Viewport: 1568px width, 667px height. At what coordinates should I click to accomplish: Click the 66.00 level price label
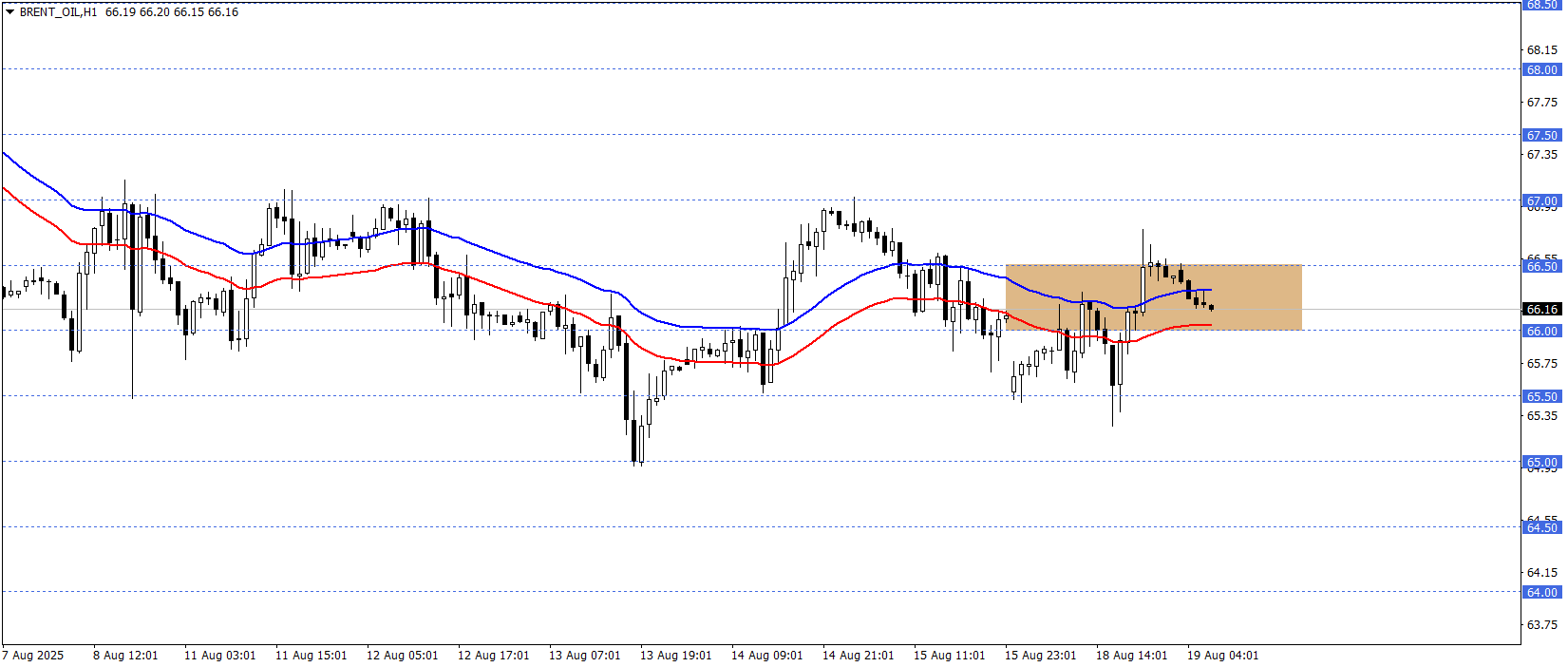[1542, 331]
